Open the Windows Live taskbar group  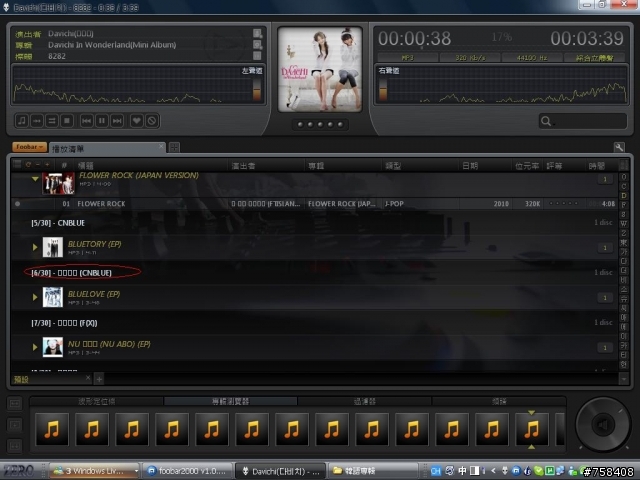(95, 471)
